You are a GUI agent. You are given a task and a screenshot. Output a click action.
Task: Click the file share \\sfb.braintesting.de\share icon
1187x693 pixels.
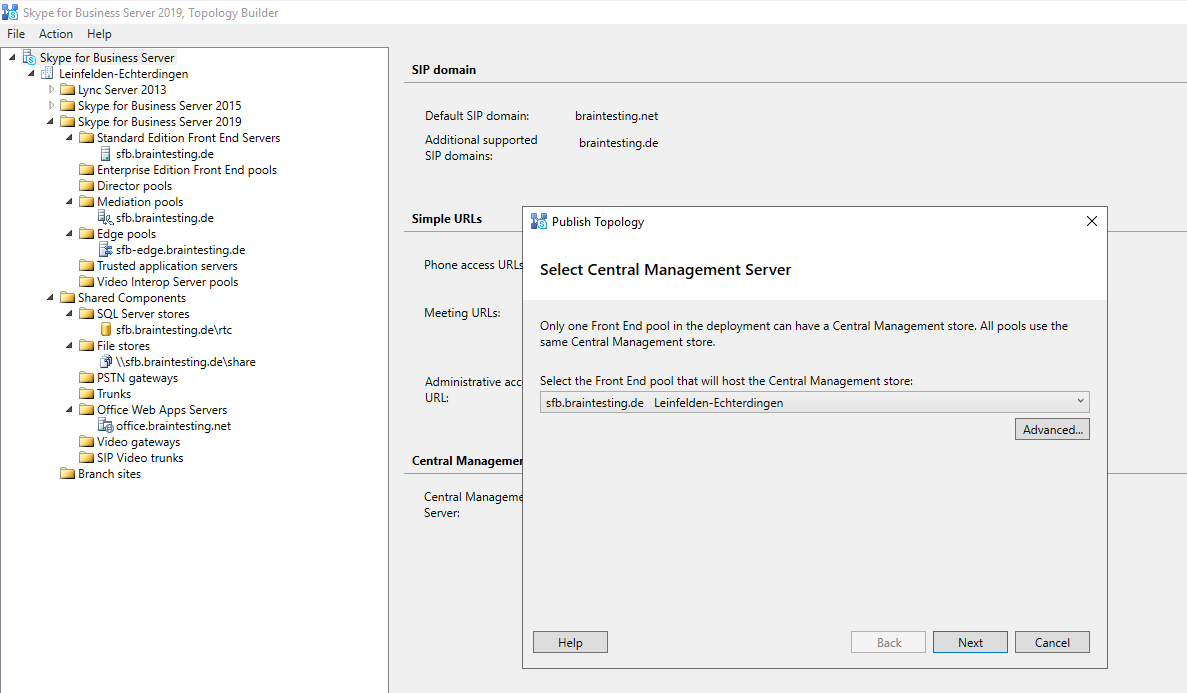pyautogui.click(x=105, y=362)
